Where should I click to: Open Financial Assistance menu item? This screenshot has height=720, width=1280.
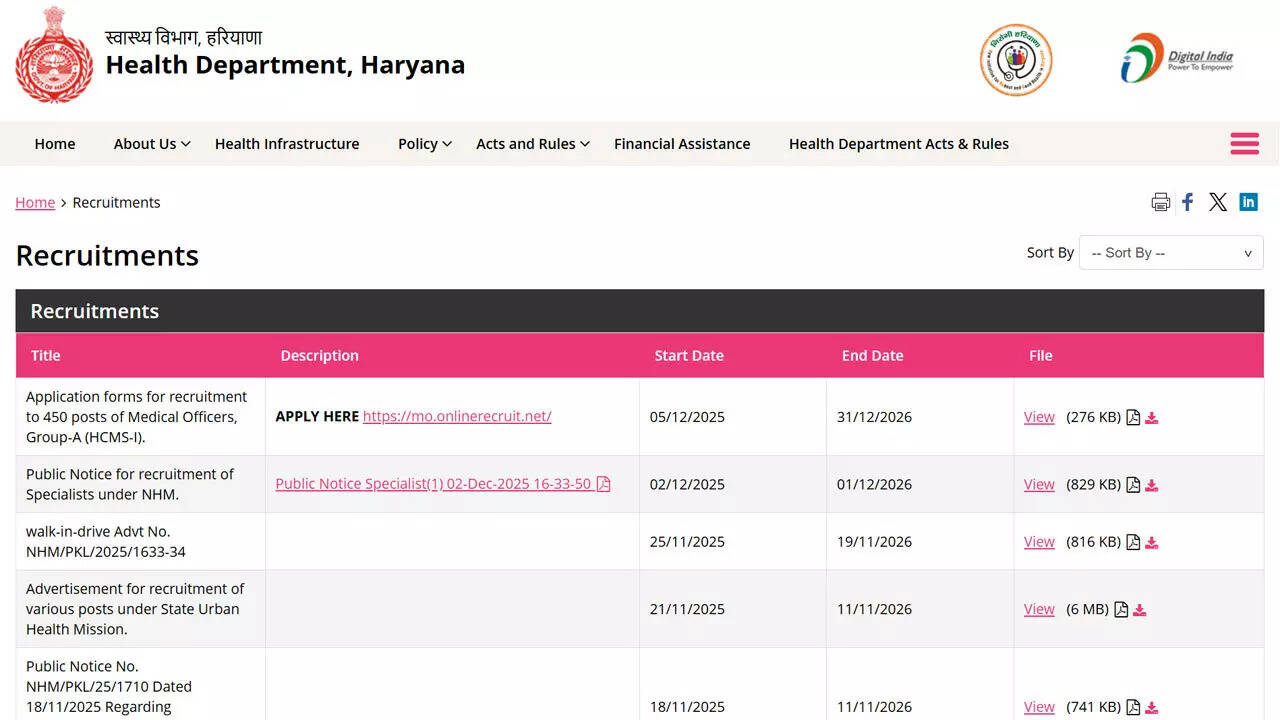pos(682,144)
